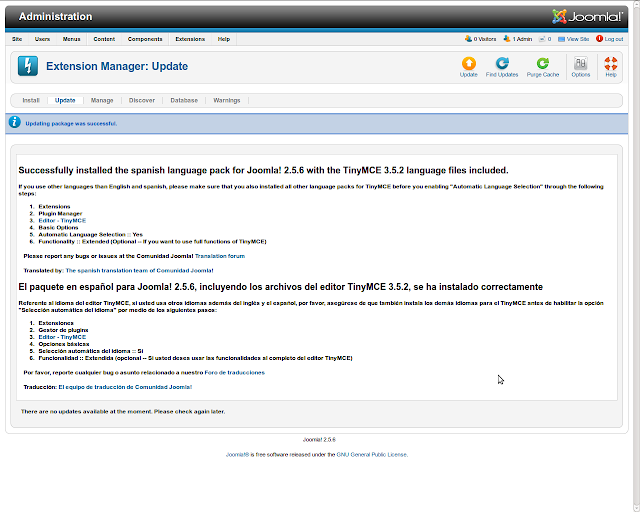
Task: Switch to the Install tab
Action: (31, 100)
